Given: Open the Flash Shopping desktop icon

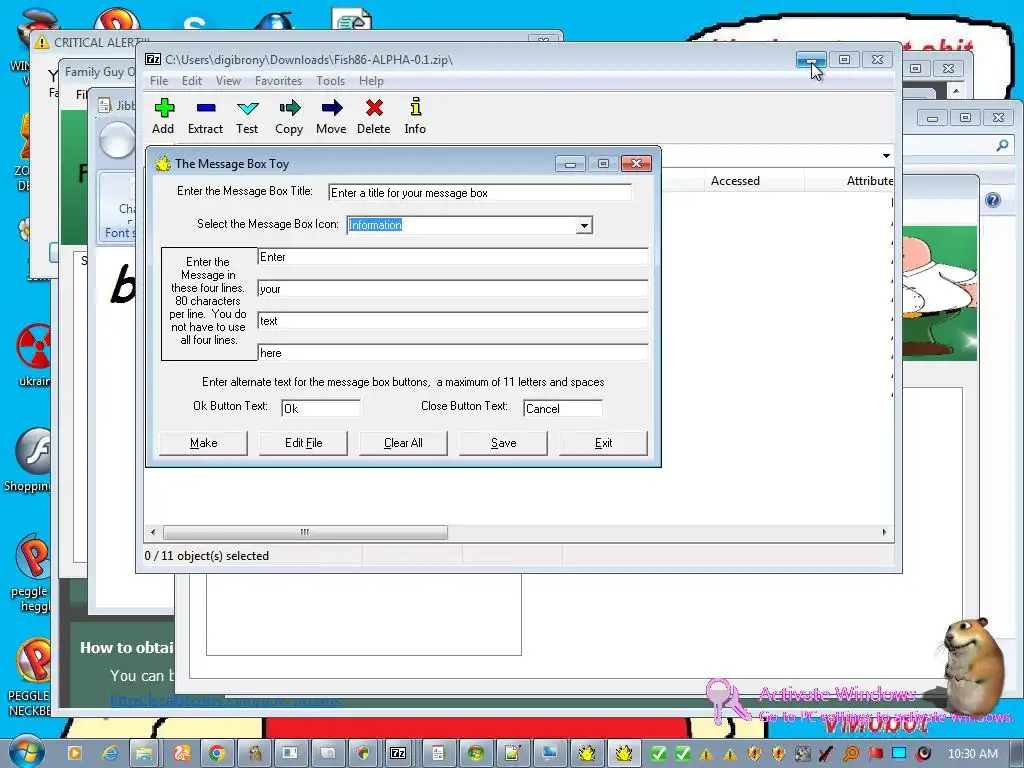Looking at the screenshot, I should pyautogui.click(x=33, y=451).
